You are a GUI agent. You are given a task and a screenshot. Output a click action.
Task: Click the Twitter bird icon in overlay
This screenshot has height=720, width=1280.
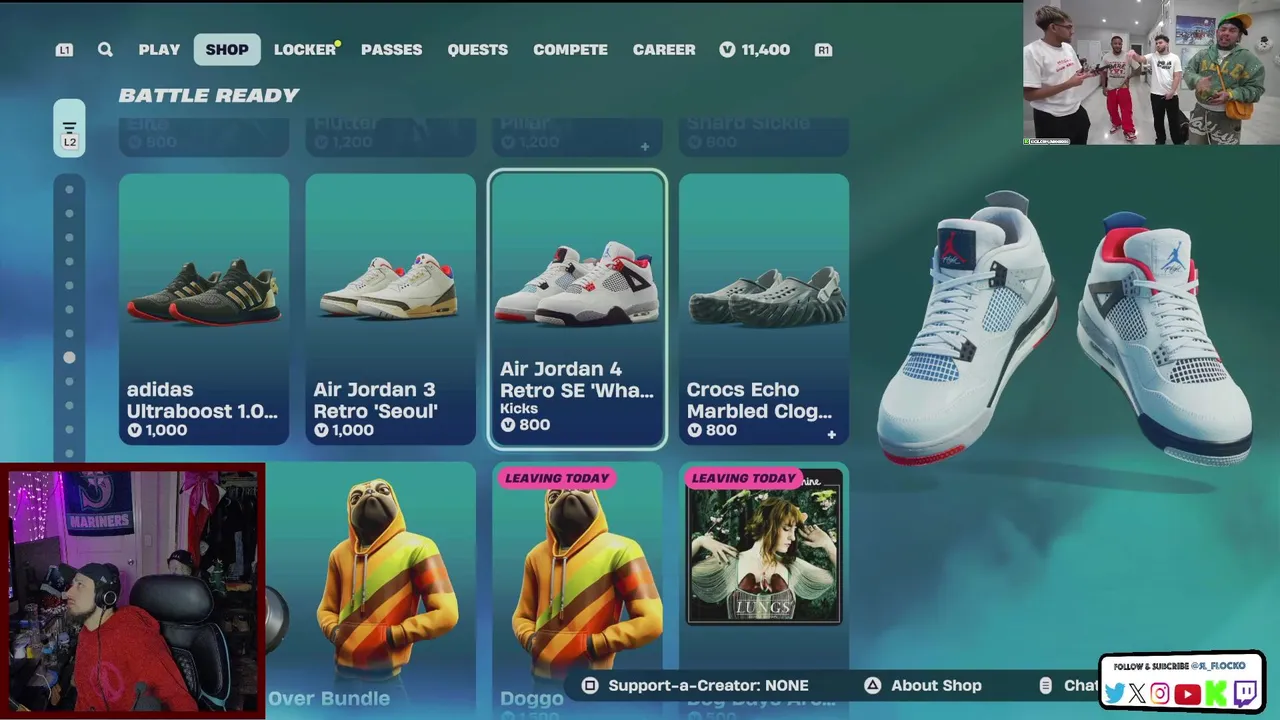1114,693
